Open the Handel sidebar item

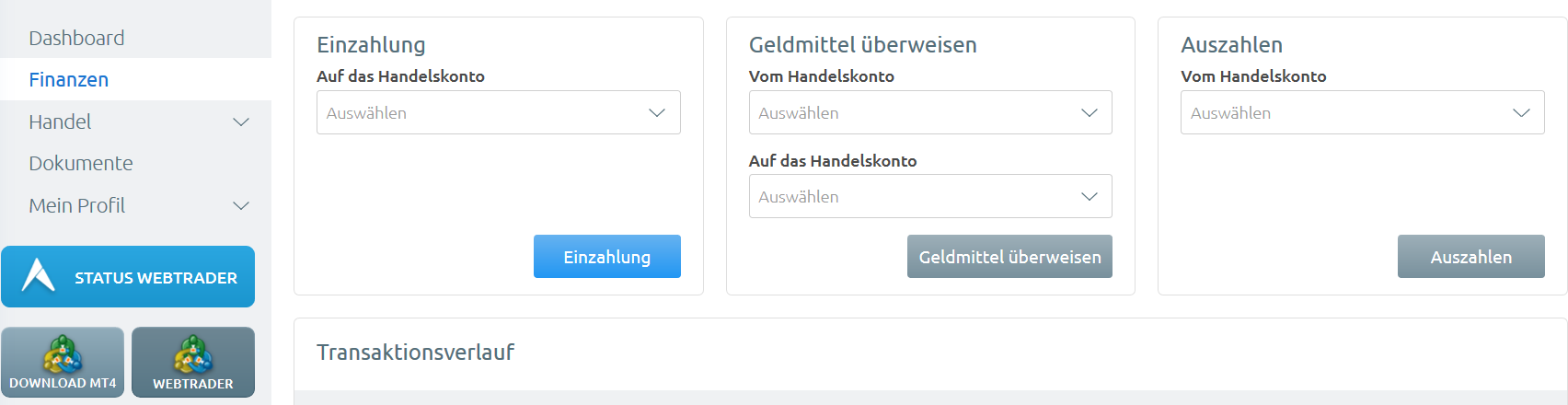click(x=60, y=121)
